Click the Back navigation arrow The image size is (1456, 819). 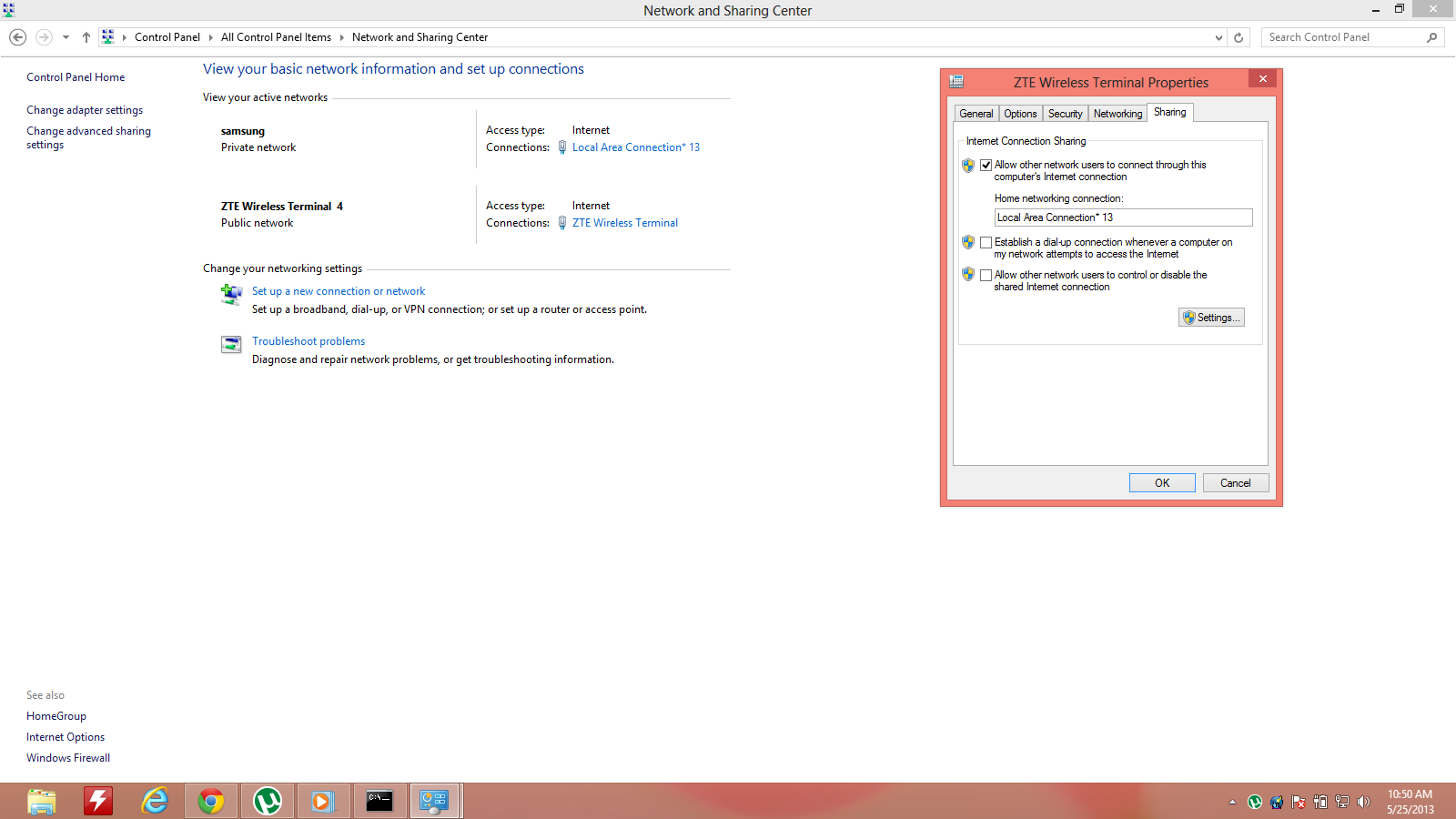click(x=17, y=37)
